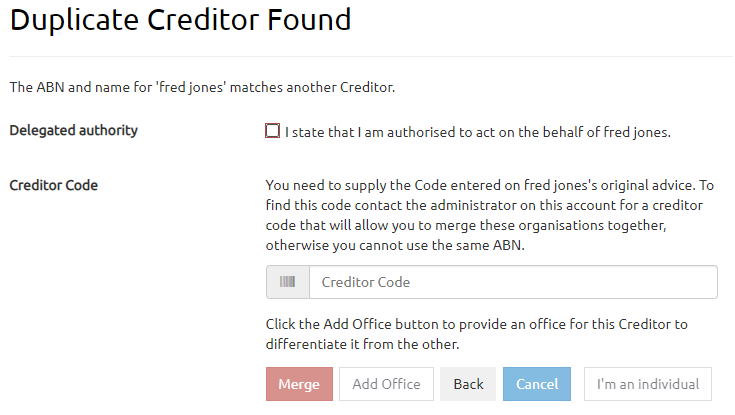
Task: Click 'otherwise you cannot use the same ABN' text
Action: pyautogui.click(x=393, y=245)
